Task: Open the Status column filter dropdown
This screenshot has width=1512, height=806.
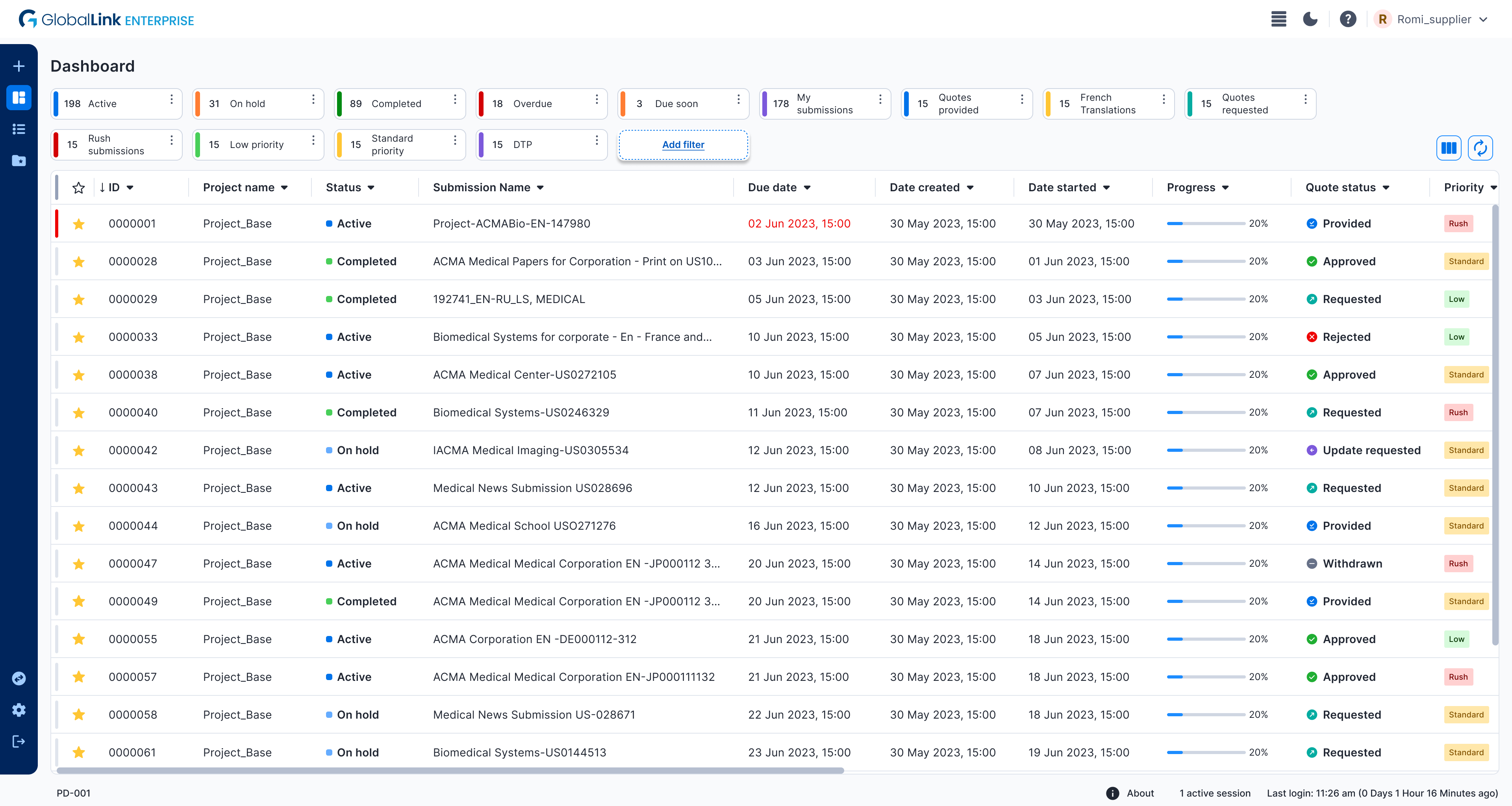Action: 371,188
